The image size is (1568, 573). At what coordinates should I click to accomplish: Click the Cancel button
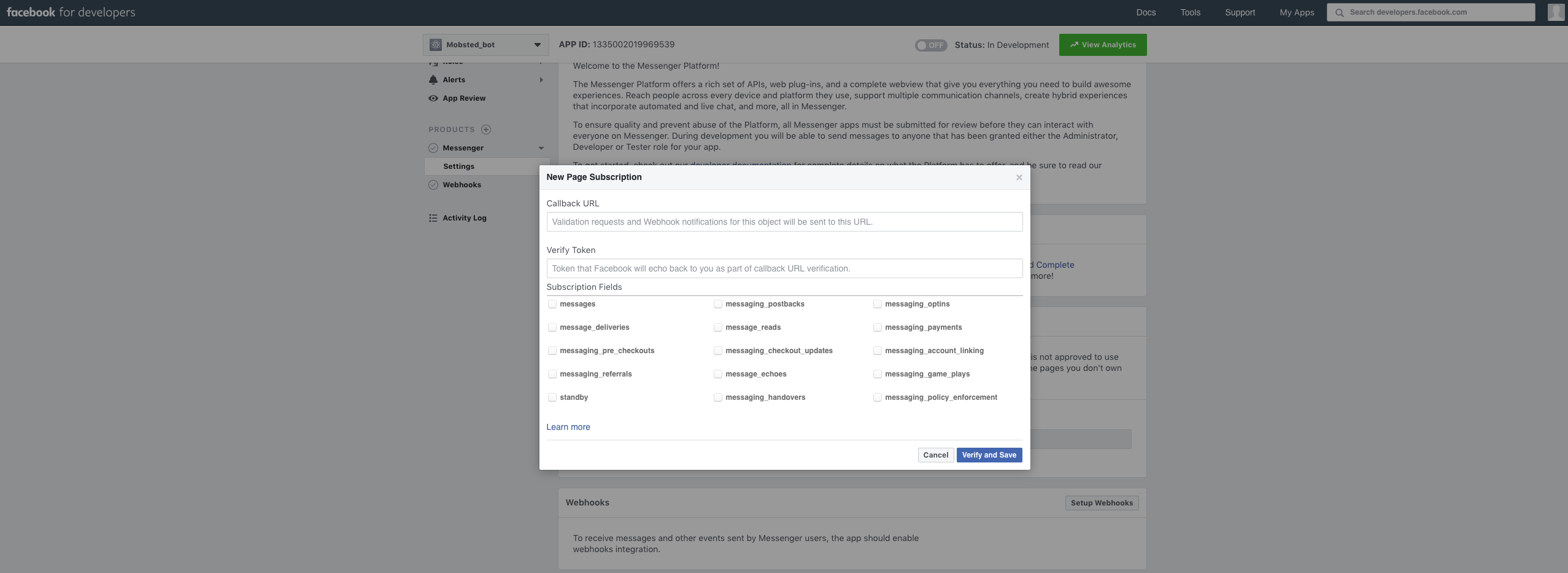tap(936, 455)
